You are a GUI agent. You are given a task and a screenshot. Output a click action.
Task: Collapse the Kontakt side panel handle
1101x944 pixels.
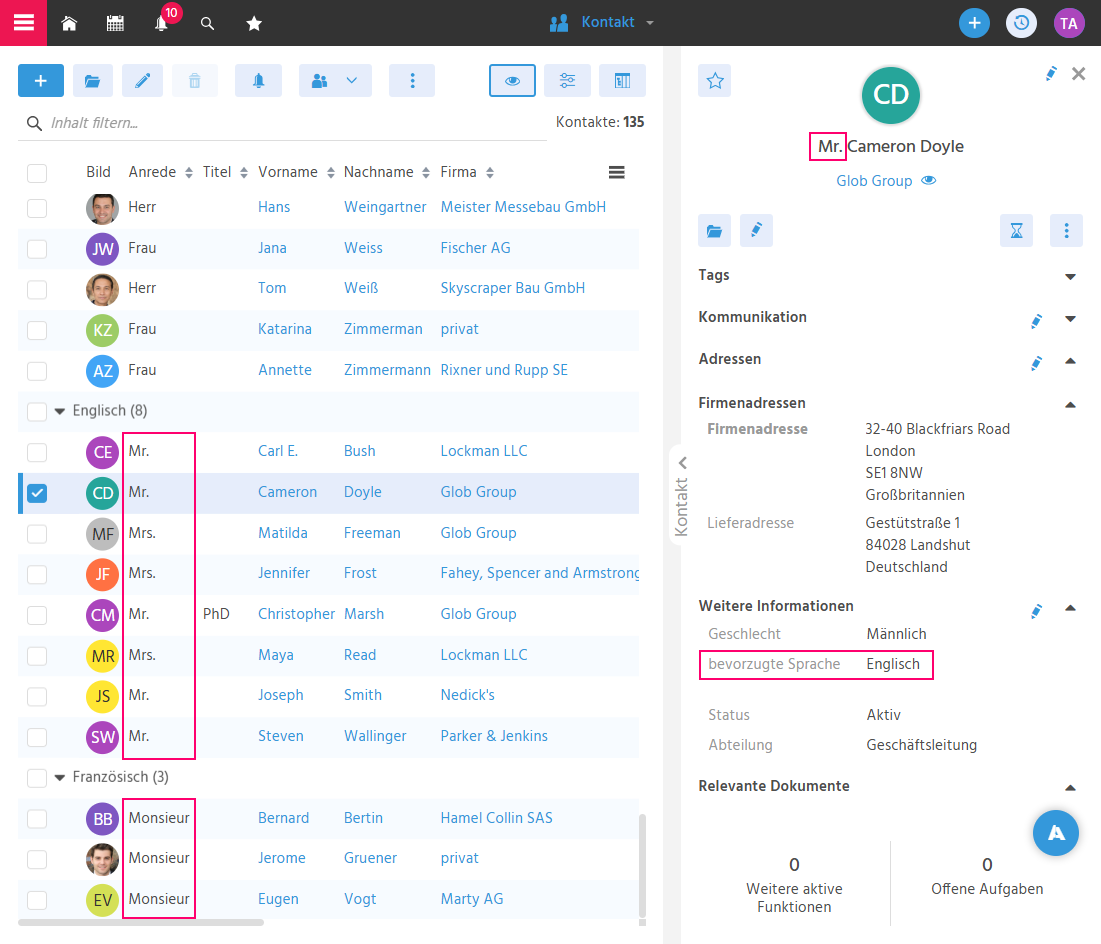[681, 495]
